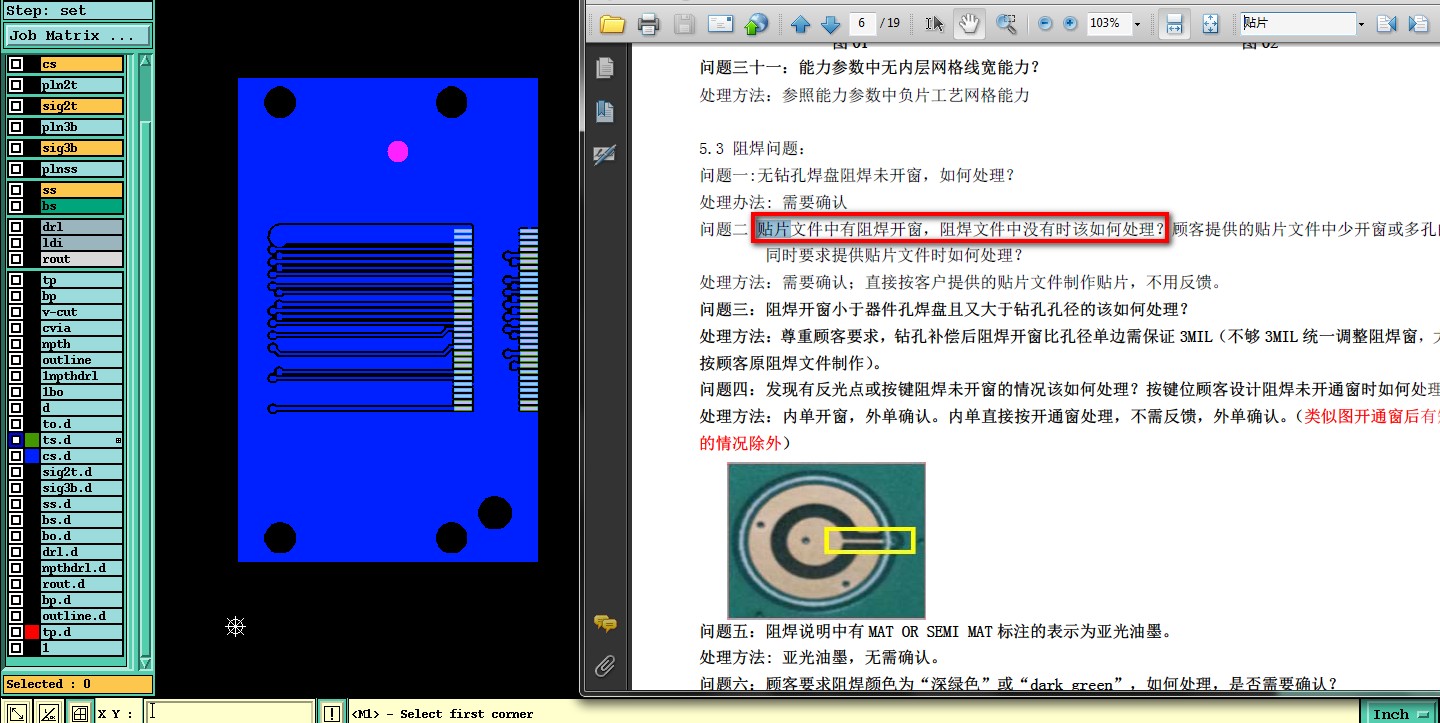Select the ss.d layer name
The height and width of the screenshot is (723, 1440).
pos(82,504)
